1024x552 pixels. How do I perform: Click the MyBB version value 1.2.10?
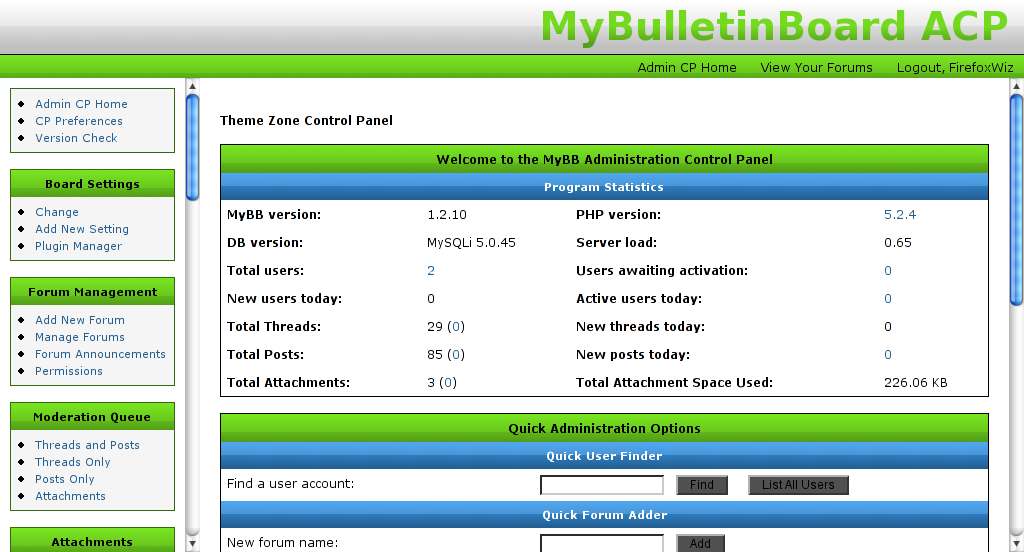447,214
